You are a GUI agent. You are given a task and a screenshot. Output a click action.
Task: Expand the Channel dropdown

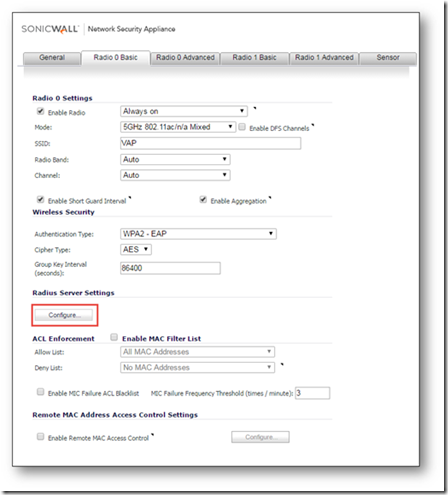[175, 175]
